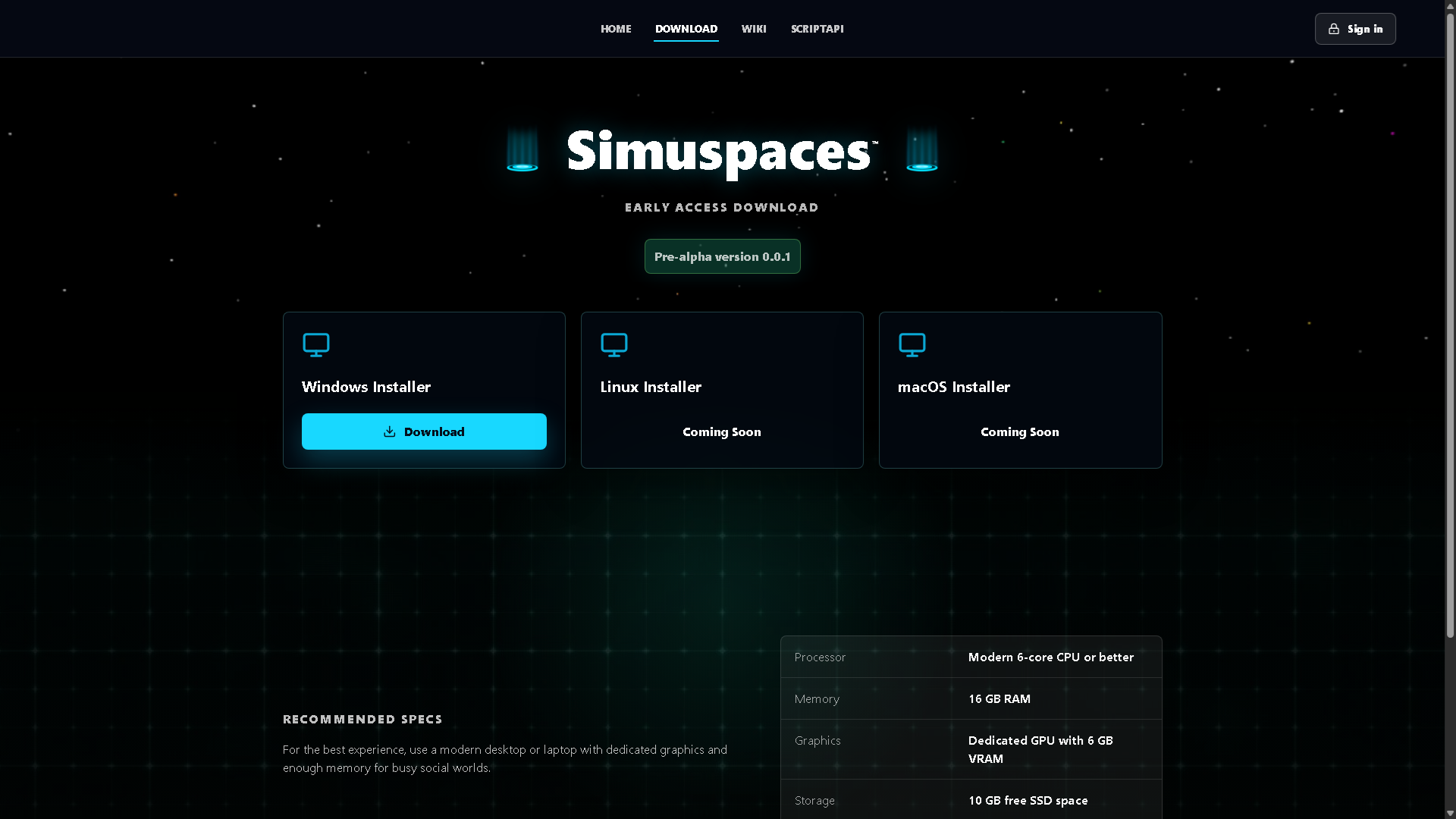The image size is (1456, 819).
Task: Click the scrollbar up arrow
Action: [1450, 5]
